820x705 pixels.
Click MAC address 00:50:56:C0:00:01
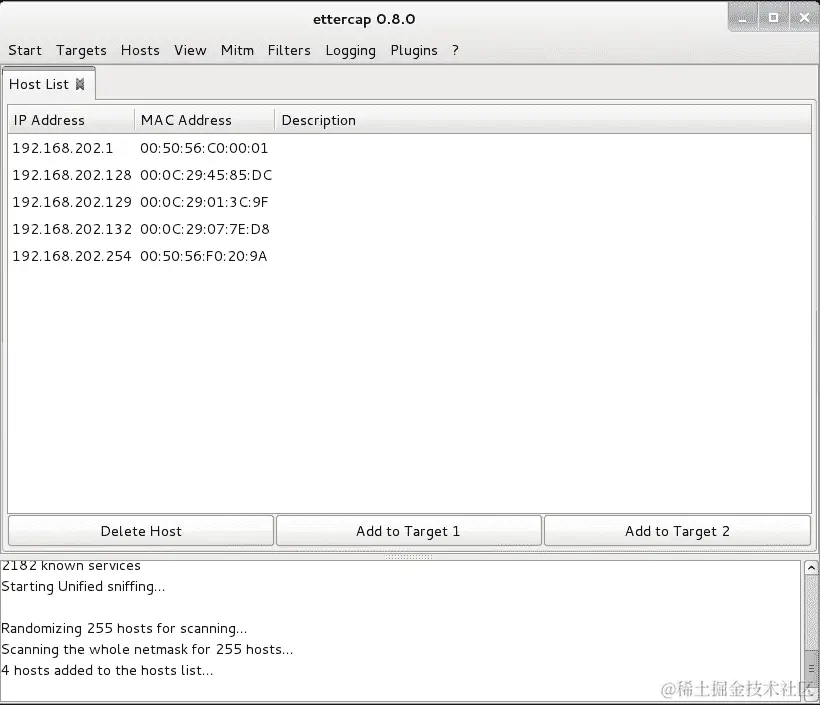pyautogui.click(x=204, y=148)
